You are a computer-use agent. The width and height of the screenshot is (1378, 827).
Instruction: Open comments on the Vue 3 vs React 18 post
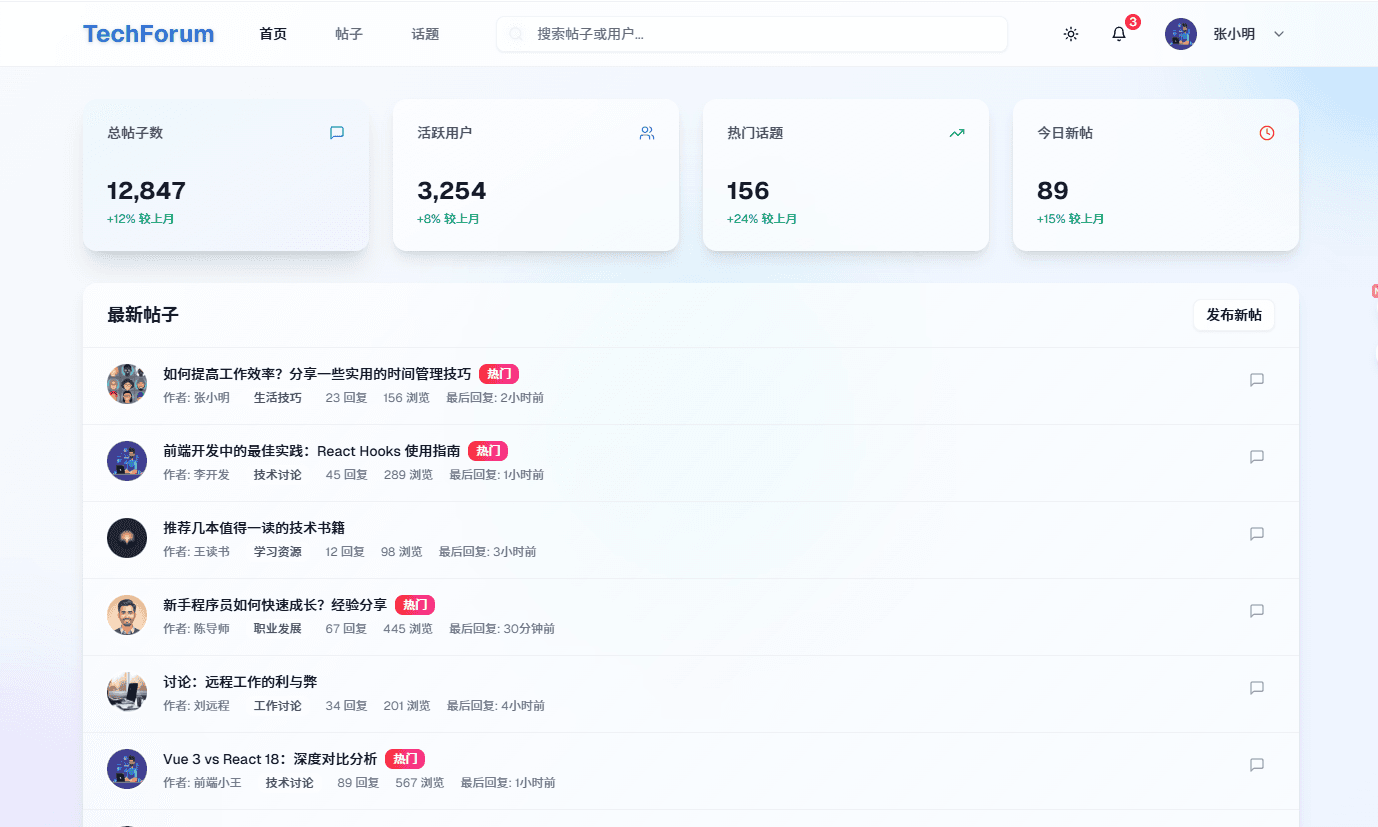pyautogui.click(x=1256, y=765)
